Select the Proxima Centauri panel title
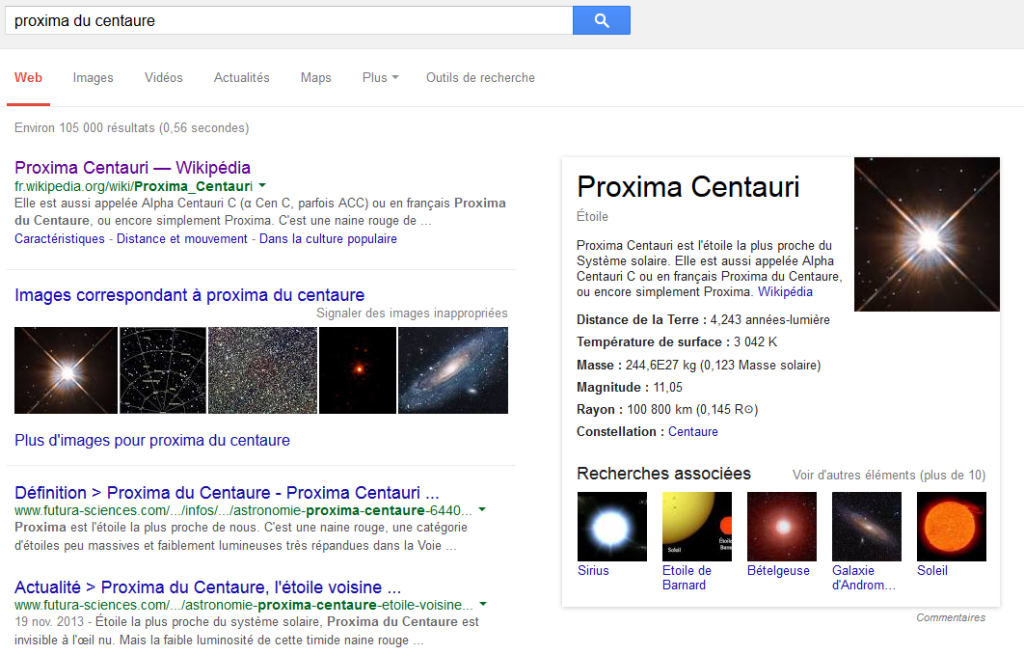Image resolution: width=1024 pixels, height=654 pixels. (688, 187)
